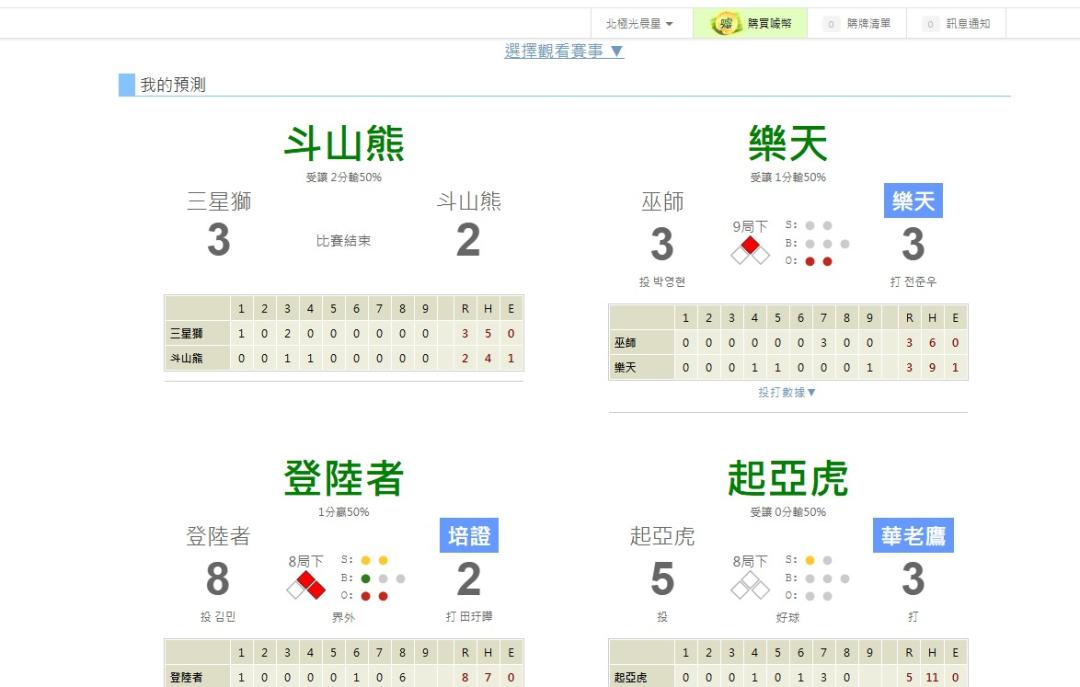Click the 起亞虎 row label in the scoreboard table
Viewport: 1080px width, 687px height.
pyautogui.click(x=631, y=677)
